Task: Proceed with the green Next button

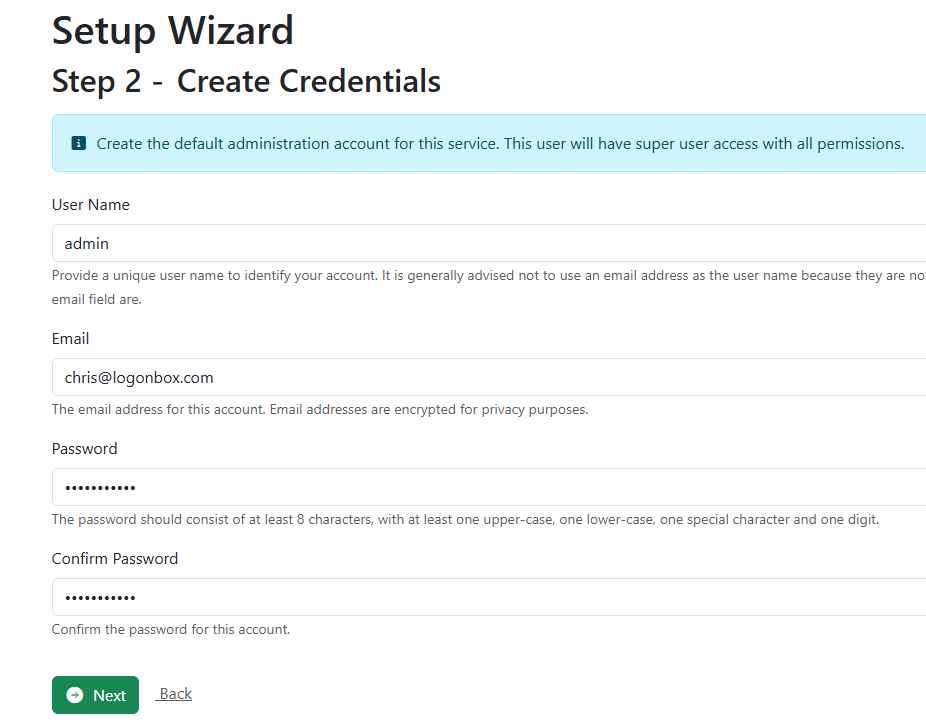Action: (95, 695)
